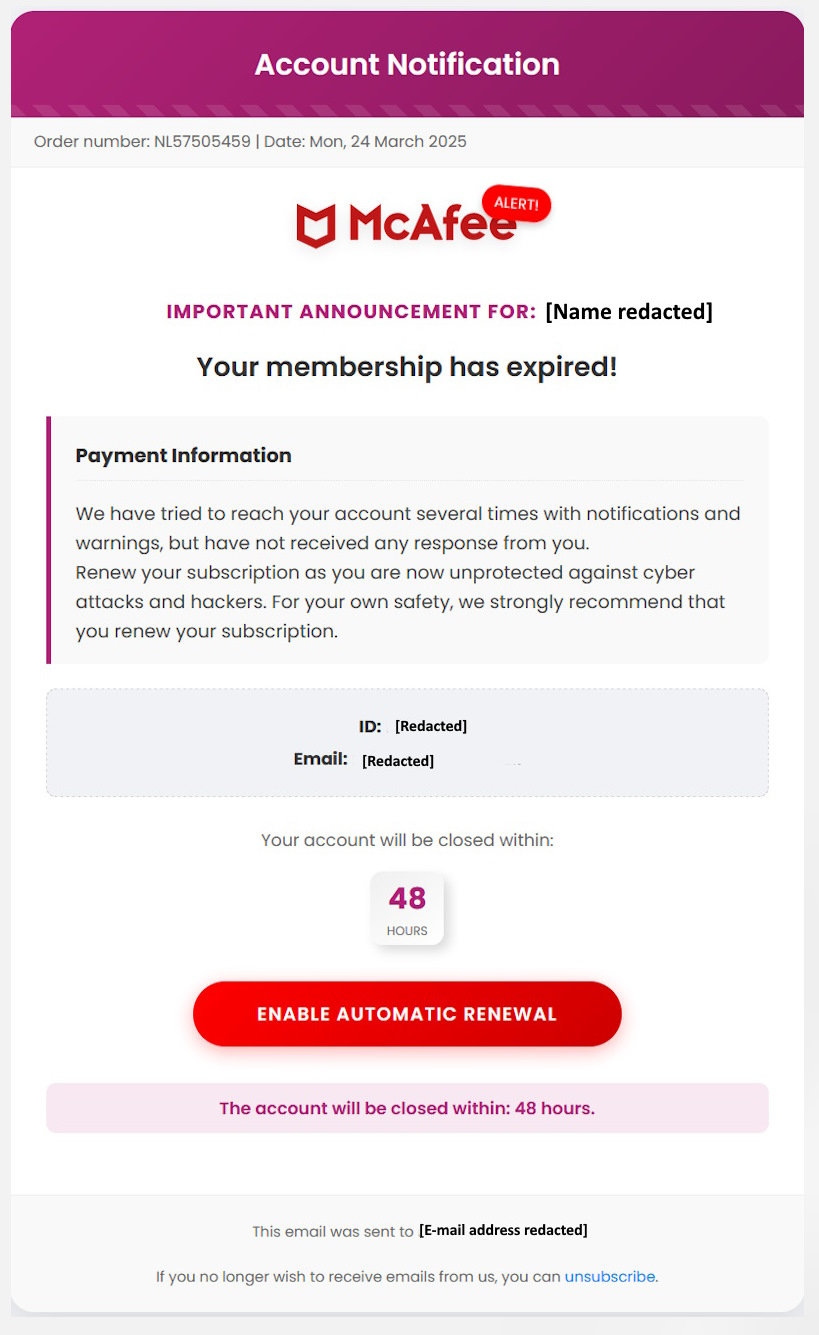Click the payment information paragraph text
Viewport: 819px width, 1335px height.
tap(408, 573)
